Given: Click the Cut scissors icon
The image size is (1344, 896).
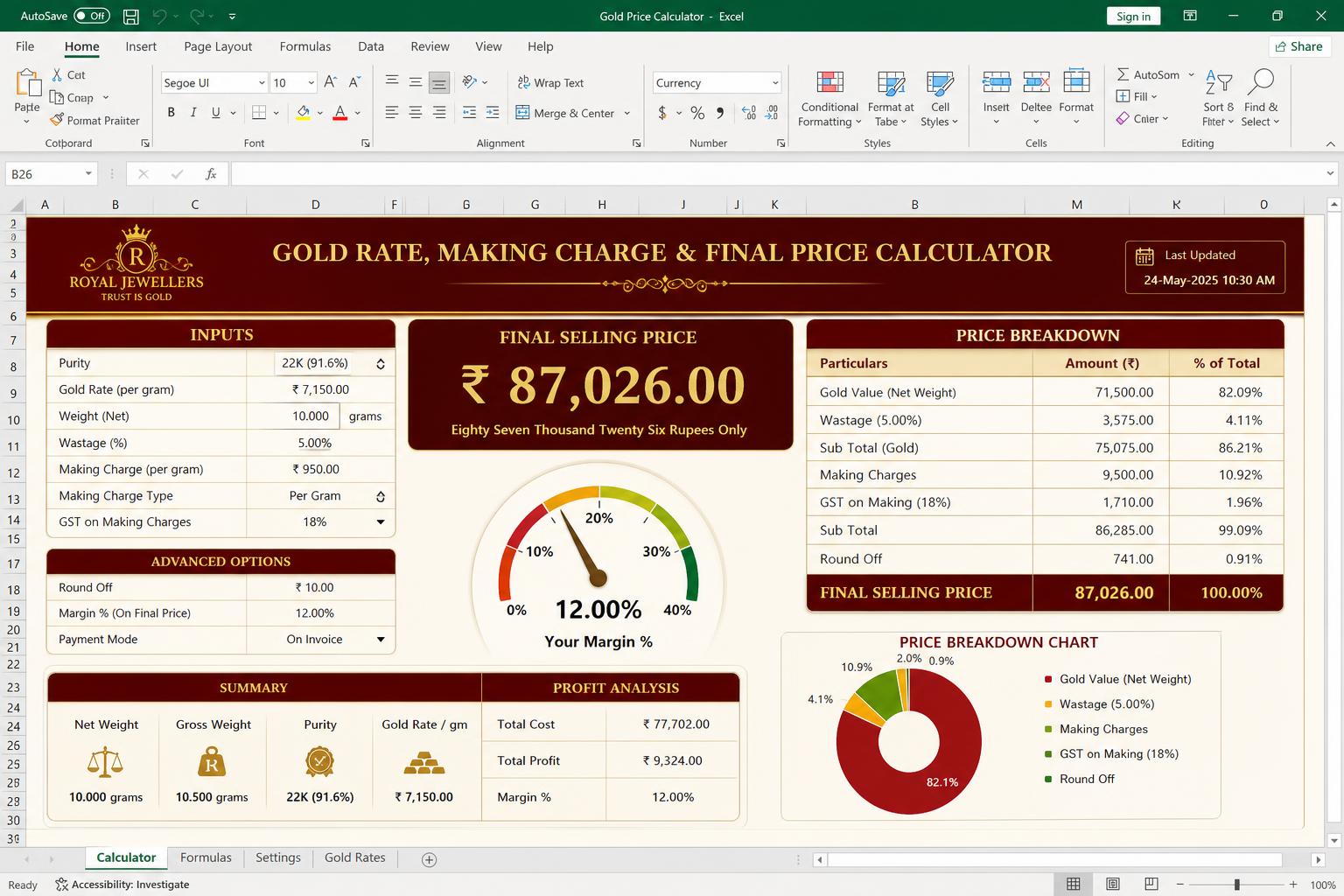Looking at the screenshot, I should click(x=57, y=75).
